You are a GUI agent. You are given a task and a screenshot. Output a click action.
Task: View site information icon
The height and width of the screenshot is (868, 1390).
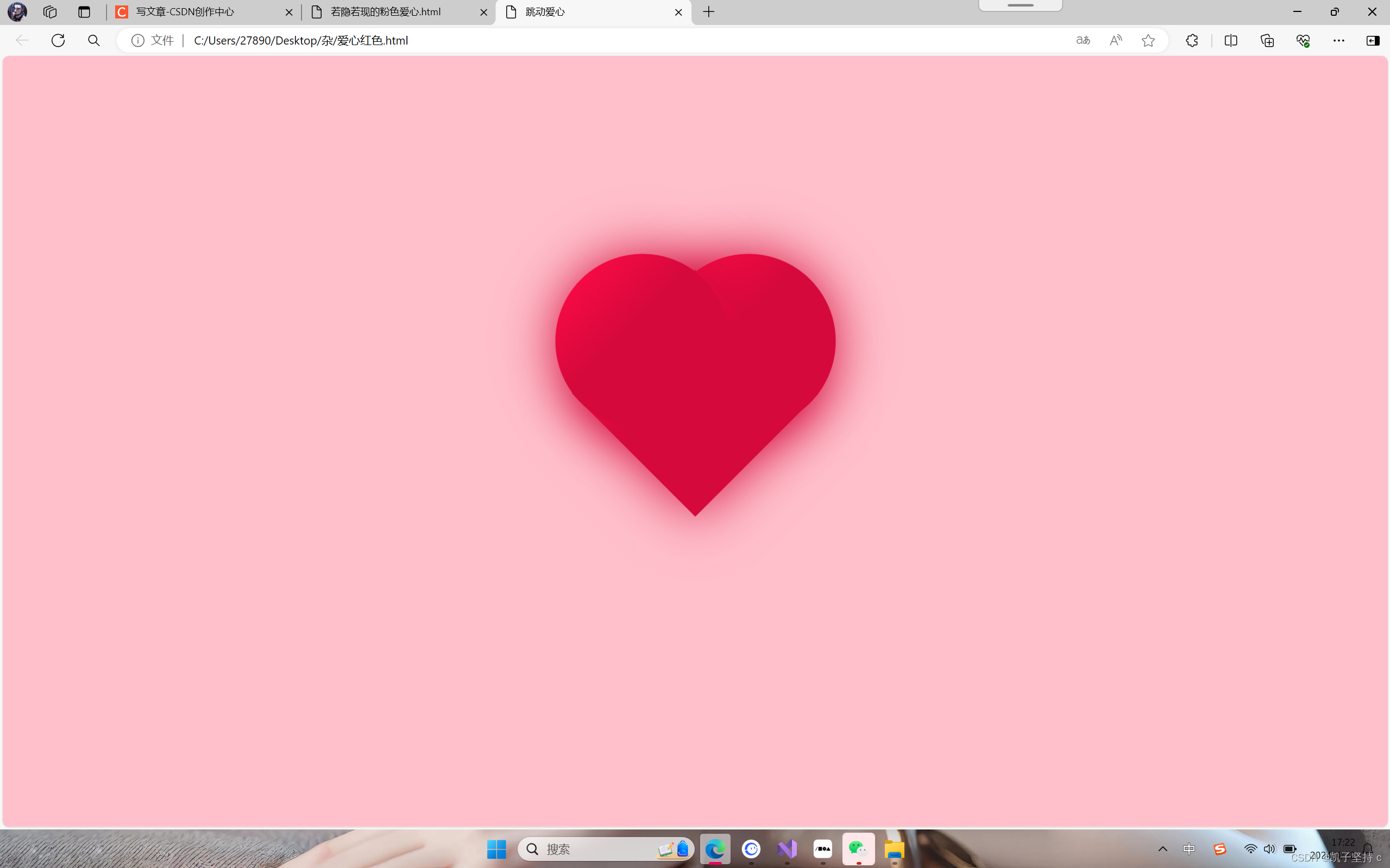click(x=138, y=40)
